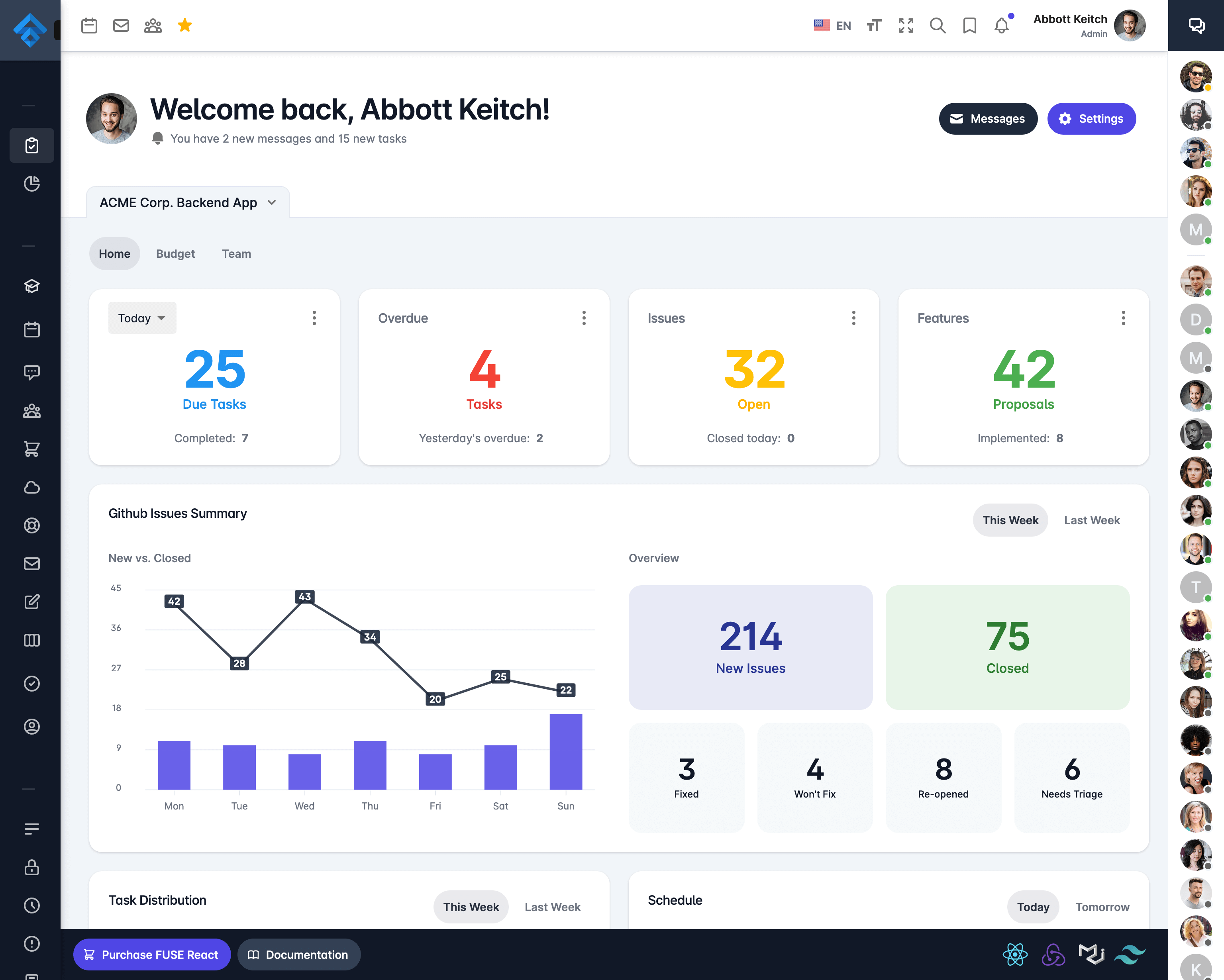Open the Abbott Keitch user account menu

[x=1089, y=25]
